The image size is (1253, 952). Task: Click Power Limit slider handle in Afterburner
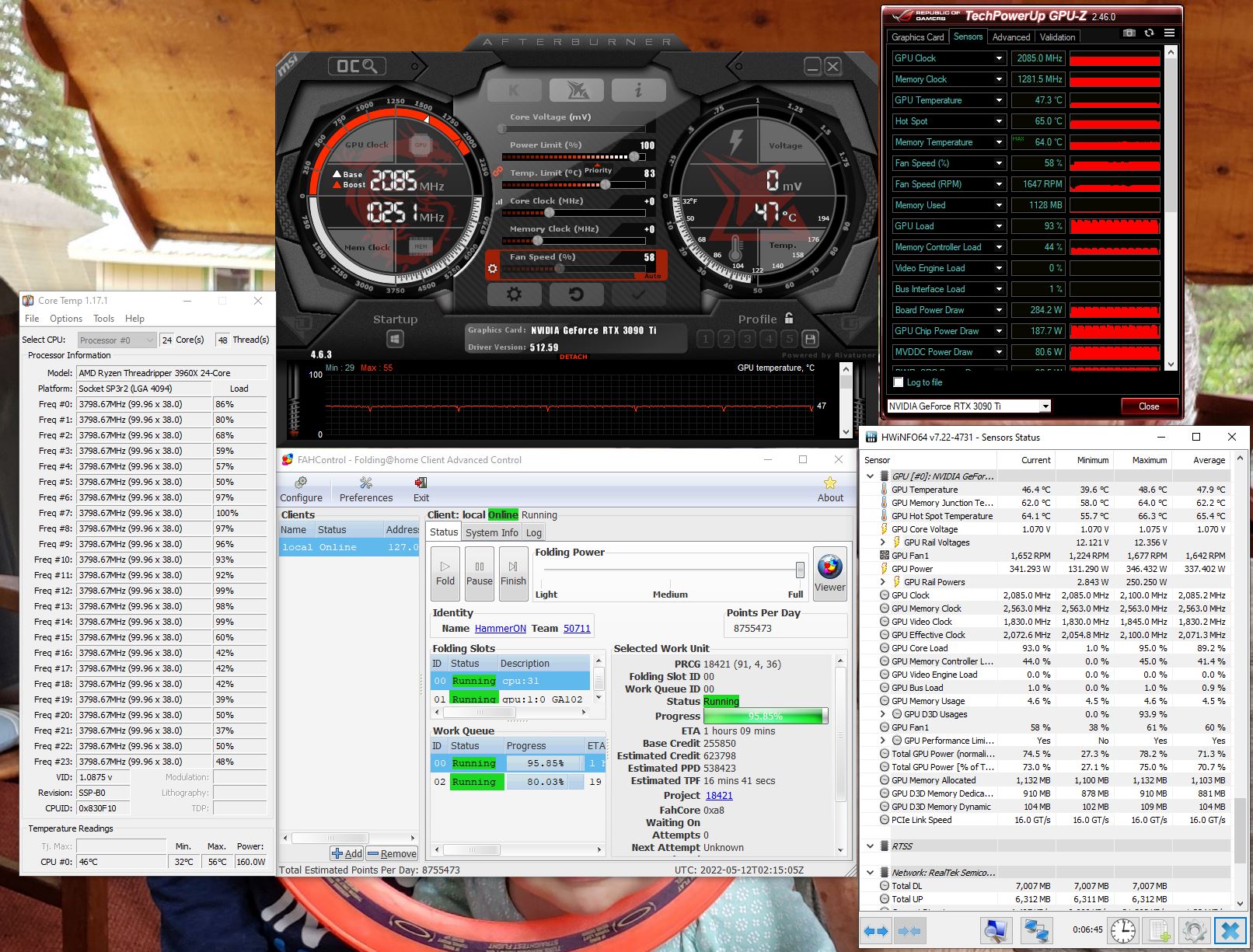coord(634,157)
